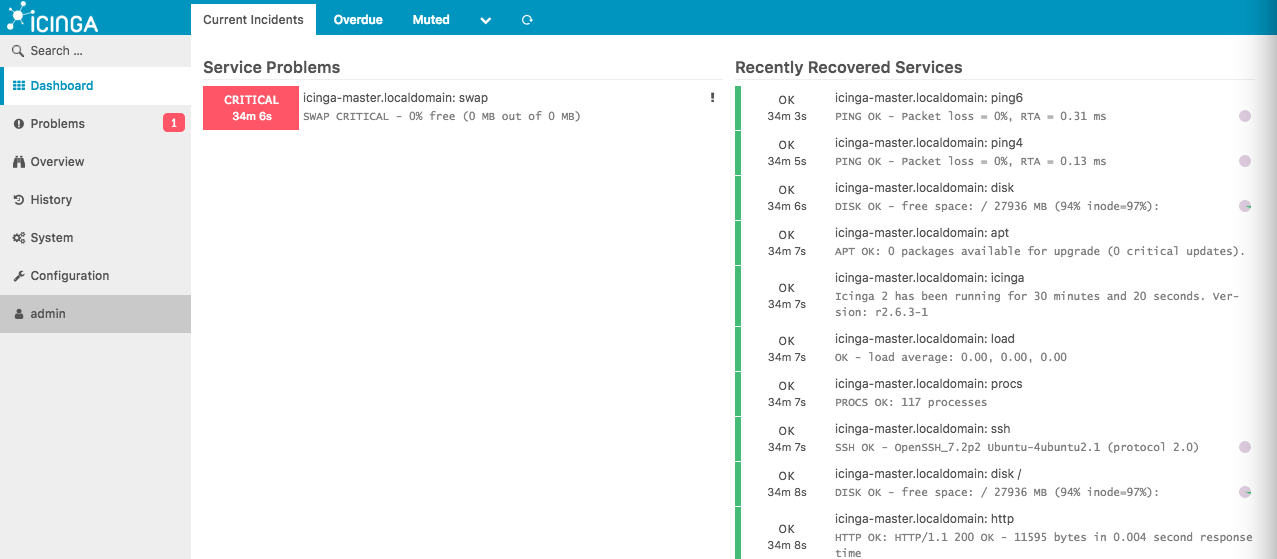Viewport: 1277px width, 559px height.
Task: Click the 'disk /' perfdata pie icon
Action: [x=1245, y=492]
